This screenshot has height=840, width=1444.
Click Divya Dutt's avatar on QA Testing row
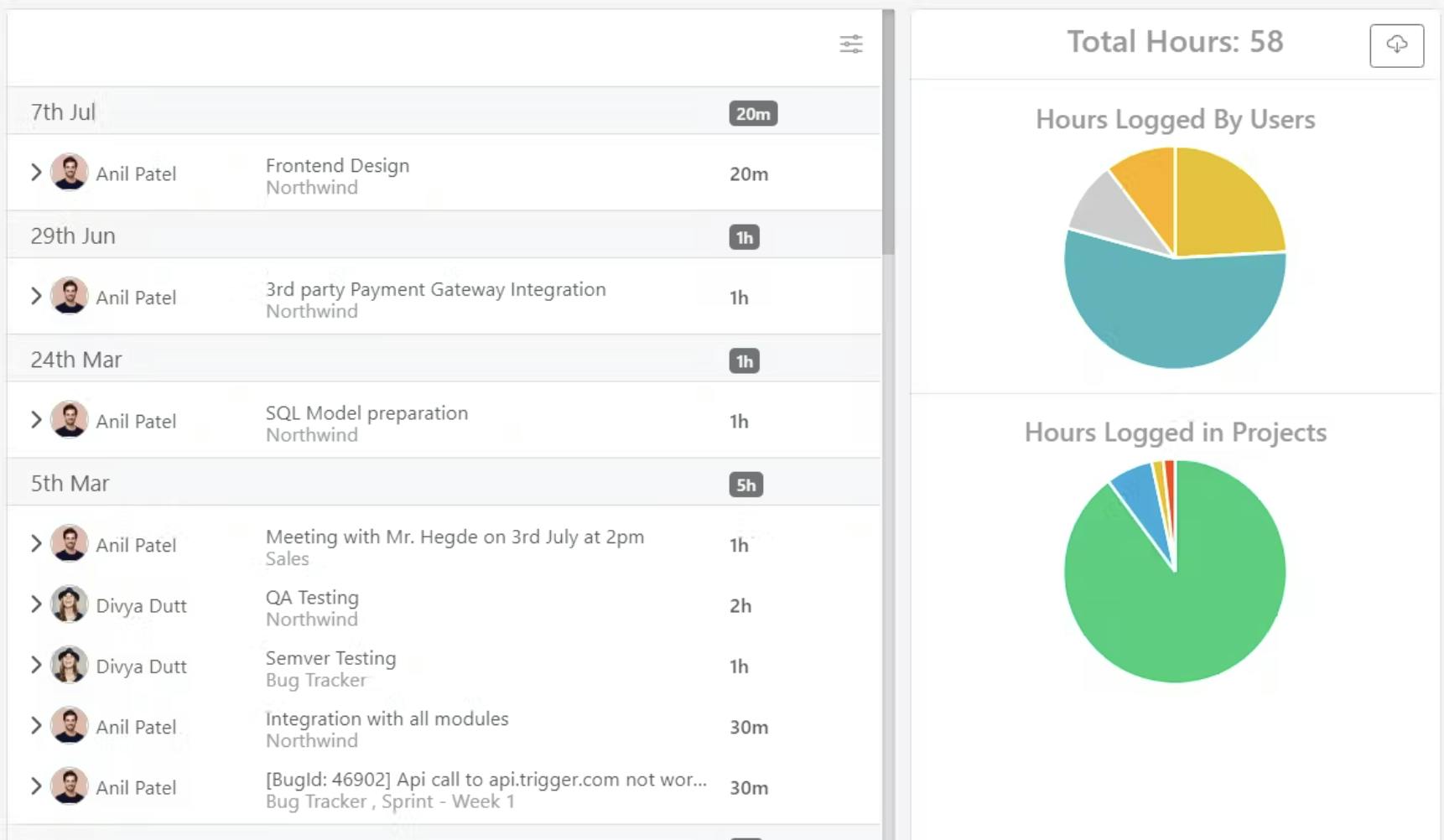[x=70, y=604]
